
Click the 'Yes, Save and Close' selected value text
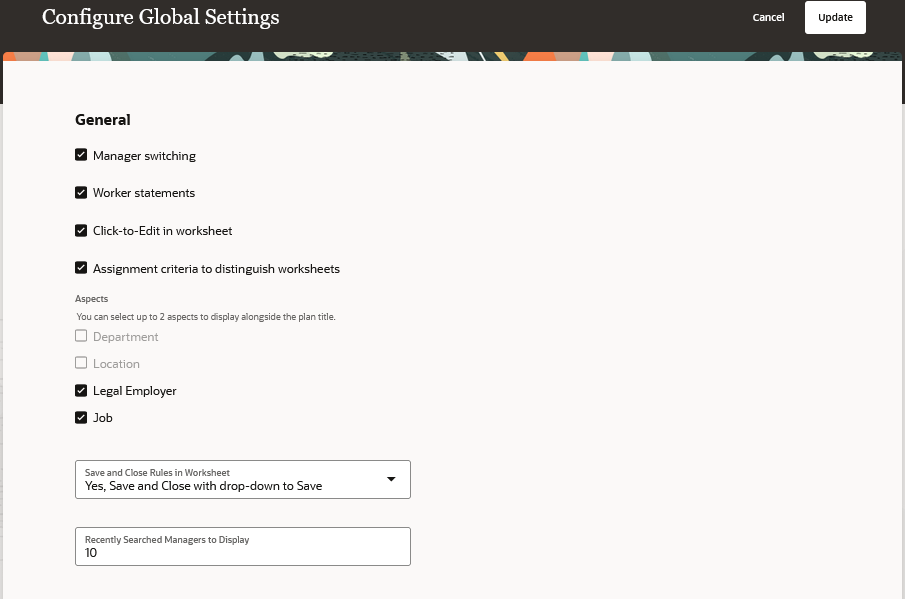(203, 486)
